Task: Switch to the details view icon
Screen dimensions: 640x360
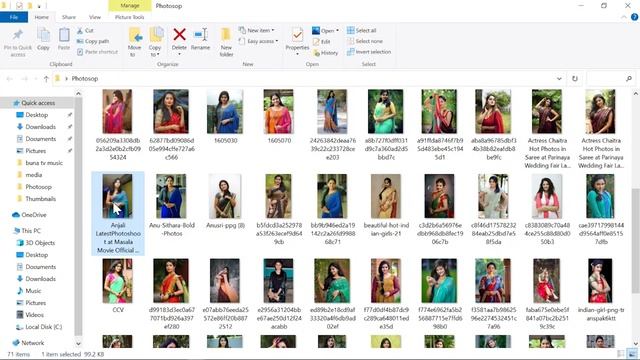Action: (x=621, y=354)
